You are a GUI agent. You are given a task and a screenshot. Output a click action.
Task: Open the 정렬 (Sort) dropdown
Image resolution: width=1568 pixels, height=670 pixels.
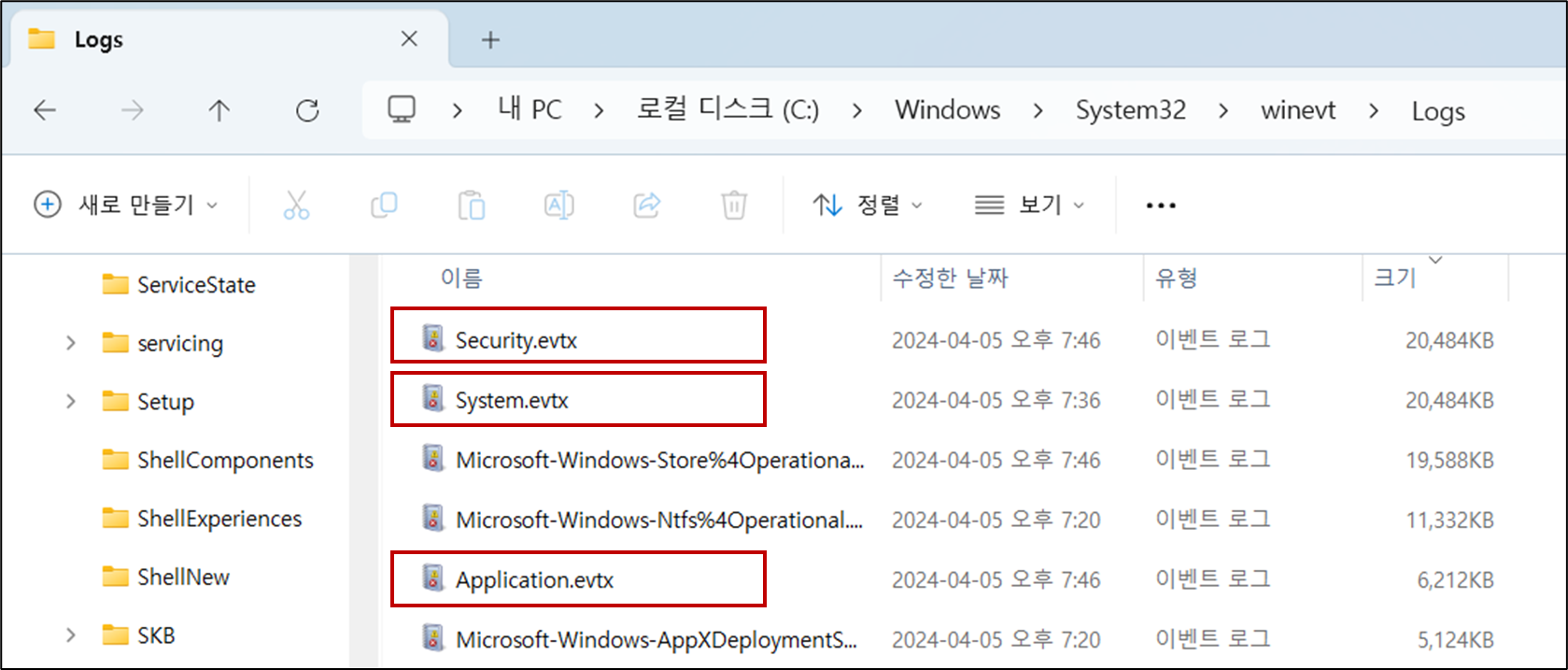point(868,205)
